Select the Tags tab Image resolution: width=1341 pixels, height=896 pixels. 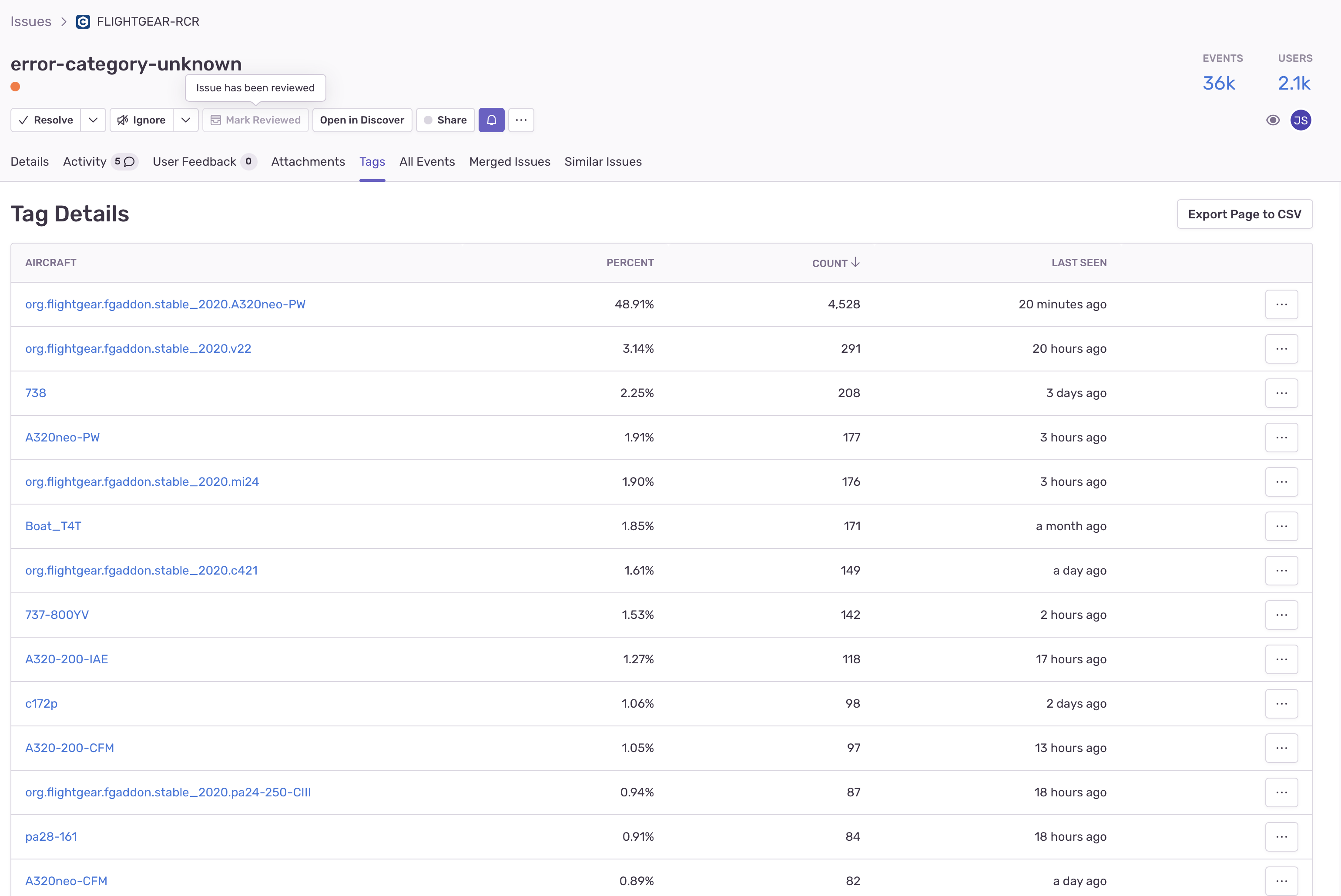coord(372,162)
